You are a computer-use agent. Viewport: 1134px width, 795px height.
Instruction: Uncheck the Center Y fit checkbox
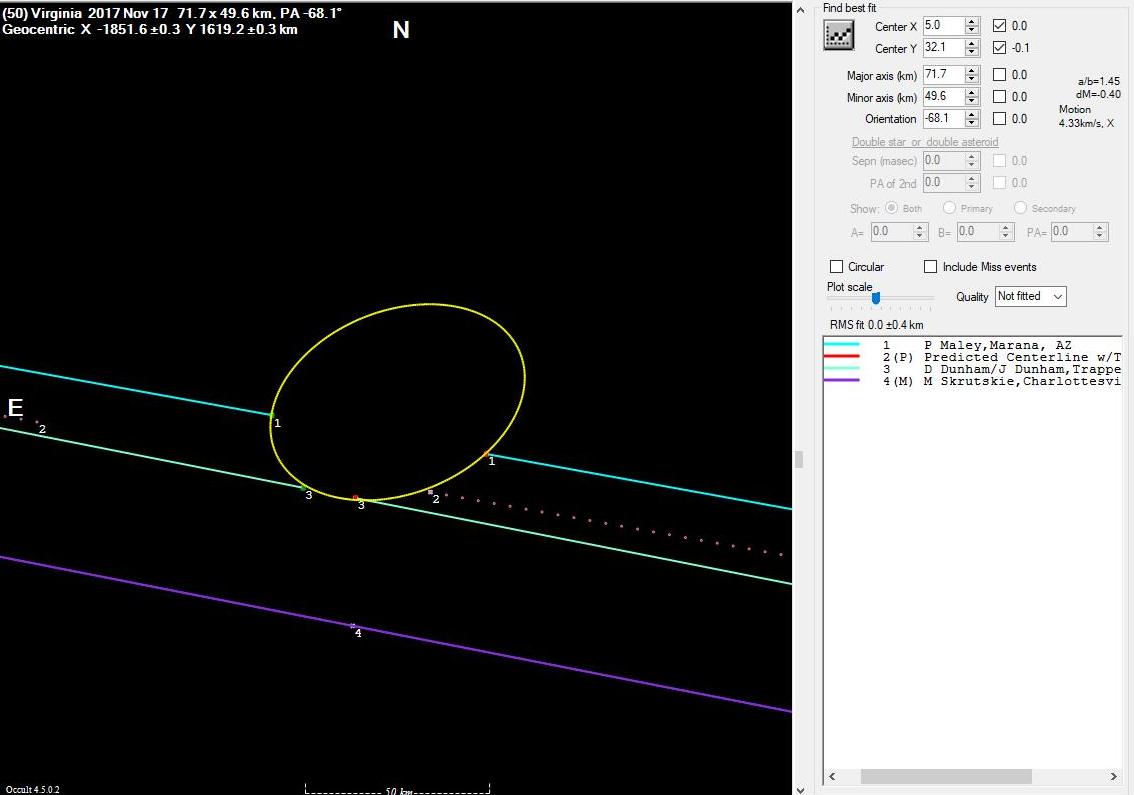click(1000, 48)
